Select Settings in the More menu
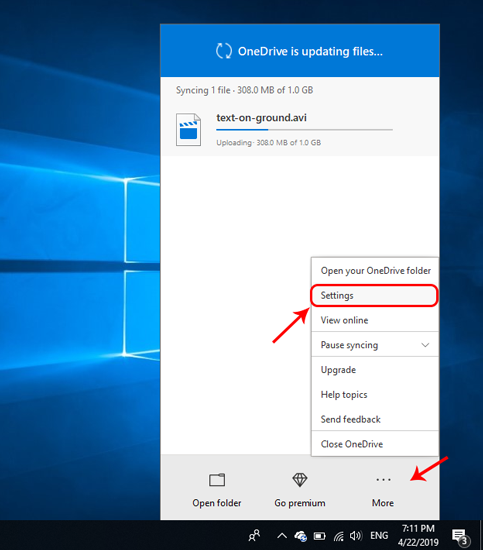This screenshot has width=483, height=550. (x=374, y=295)
